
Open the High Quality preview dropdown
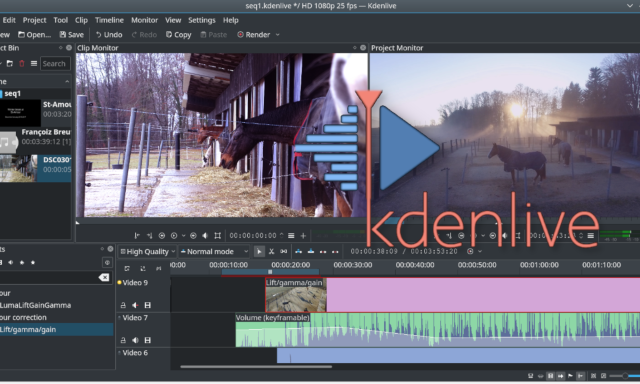coord(147,251)
